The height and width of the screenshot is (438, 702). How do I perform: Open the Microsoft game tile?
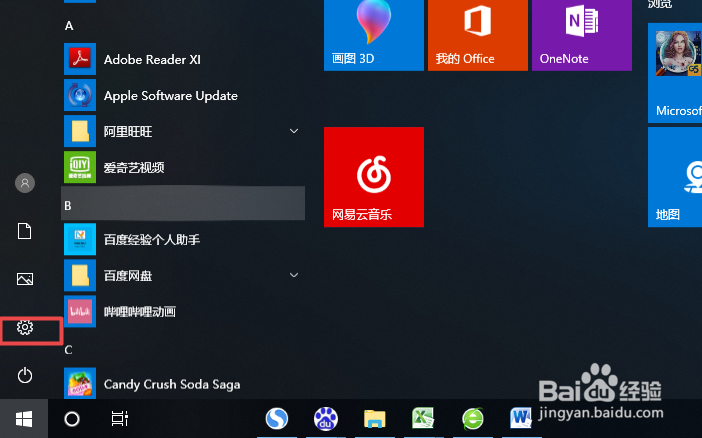[x=675, y=73]
